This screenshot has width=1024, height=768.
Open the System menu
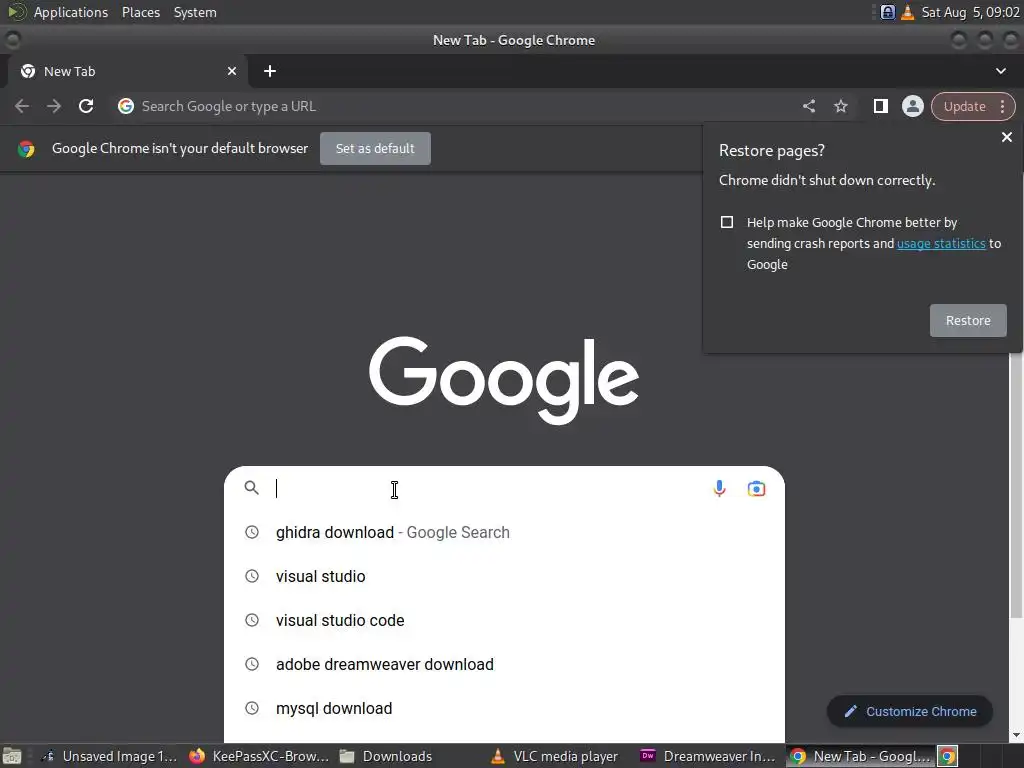click(195, 12)
